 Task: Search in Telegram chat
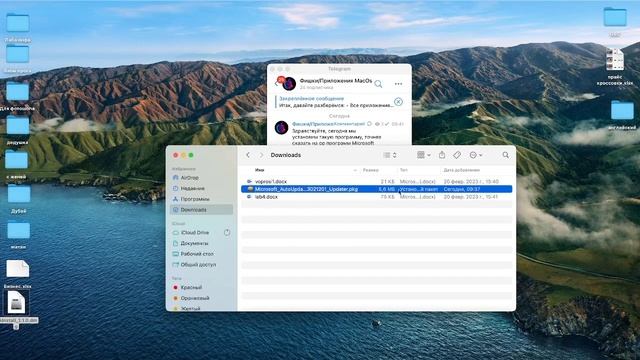(378, 84)
